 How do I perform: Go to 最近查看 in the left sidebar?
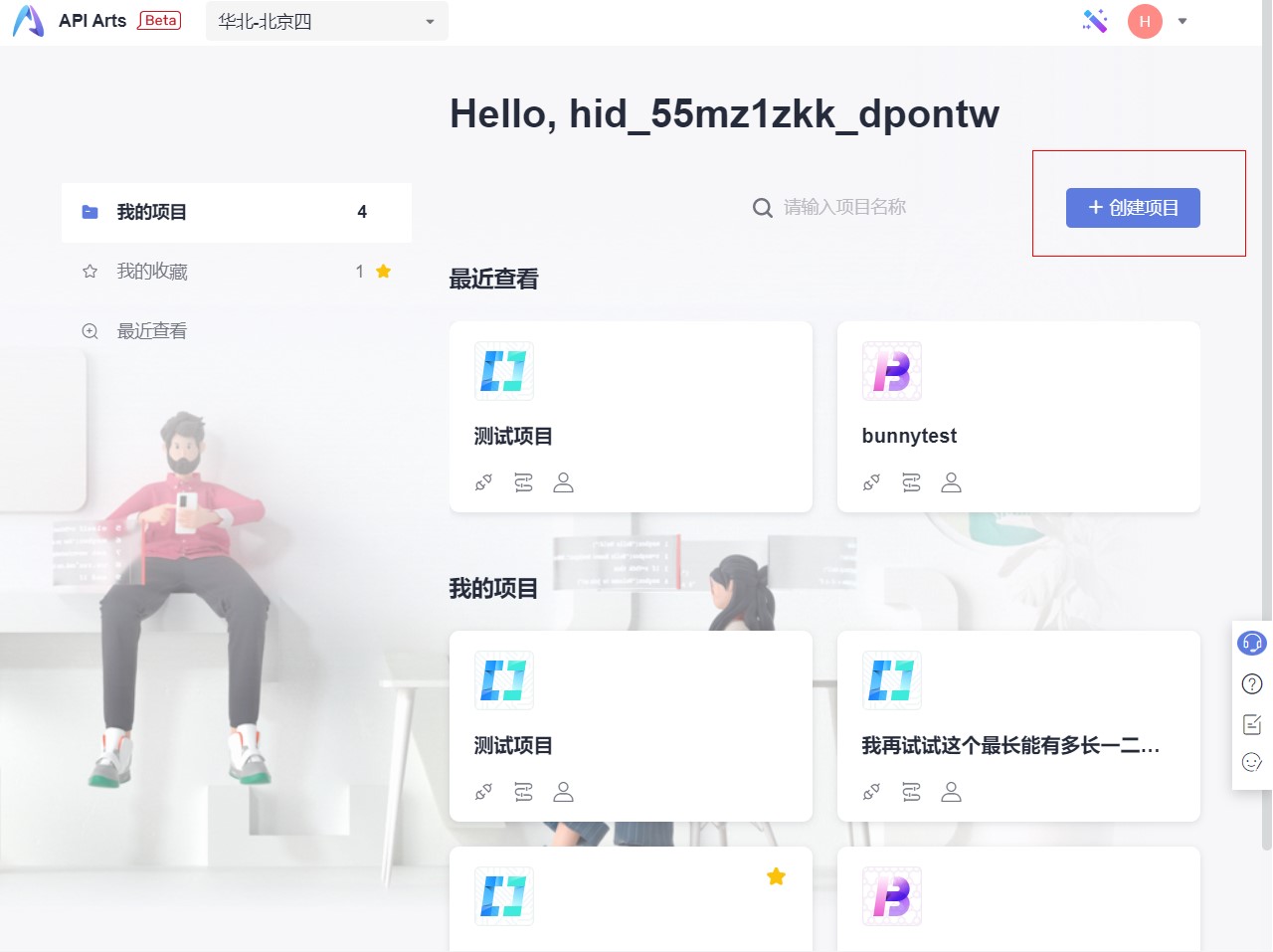237,331
